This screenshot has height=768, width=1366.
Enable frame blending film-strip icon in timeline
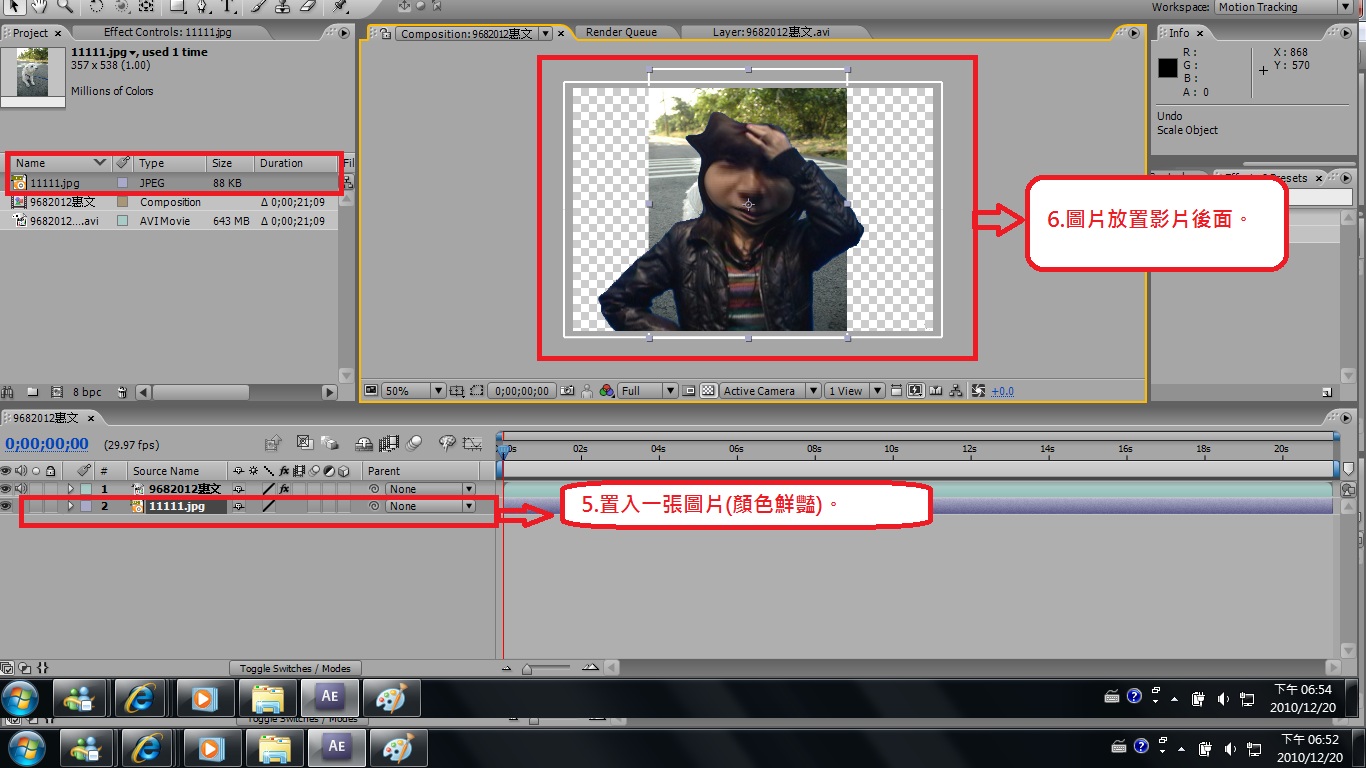388,444
